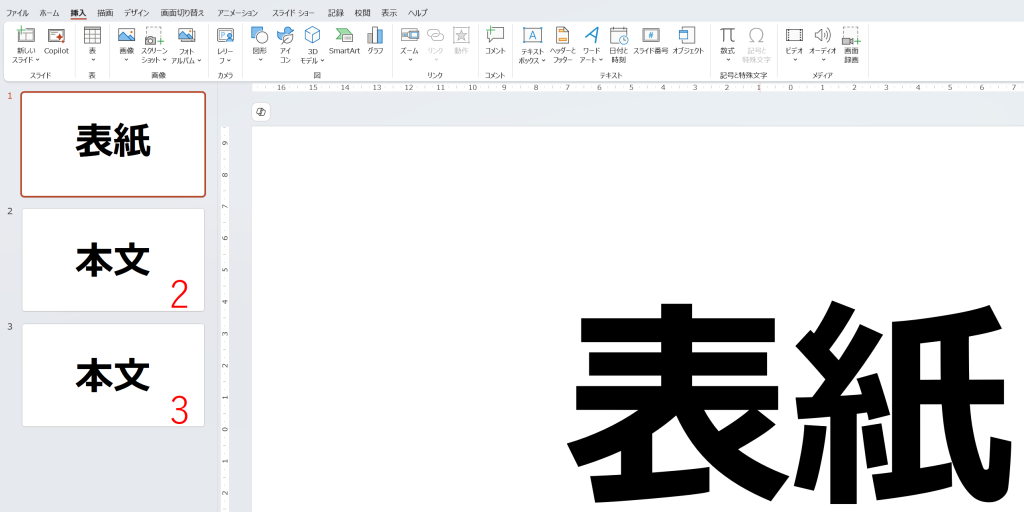Click the アイコン (icons) insert button
The image size is (1024, 512).
pos(285,42)
